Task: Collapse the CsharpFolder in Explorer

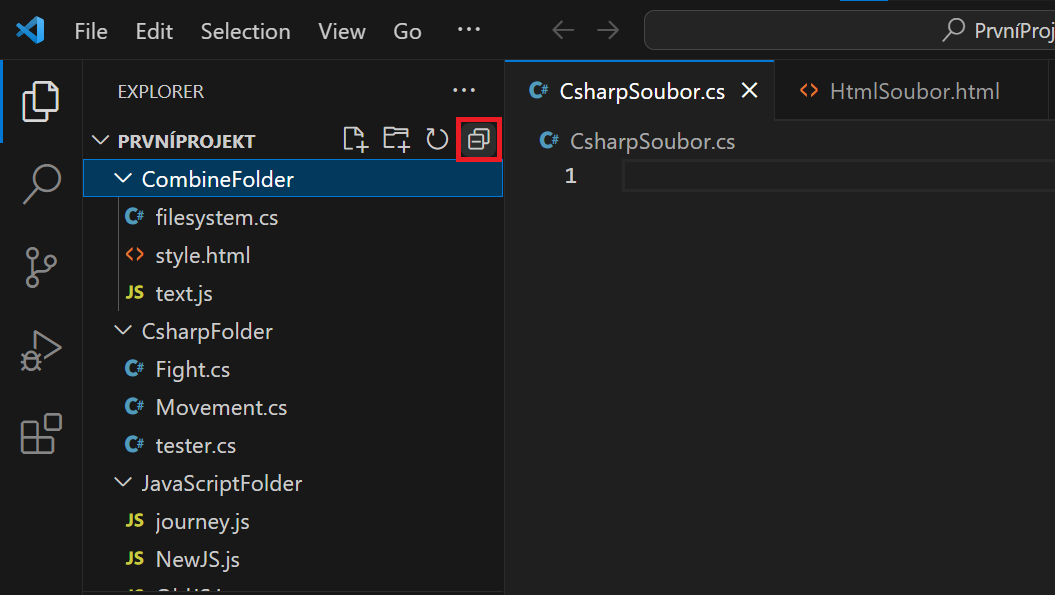Action: point(122,331)
